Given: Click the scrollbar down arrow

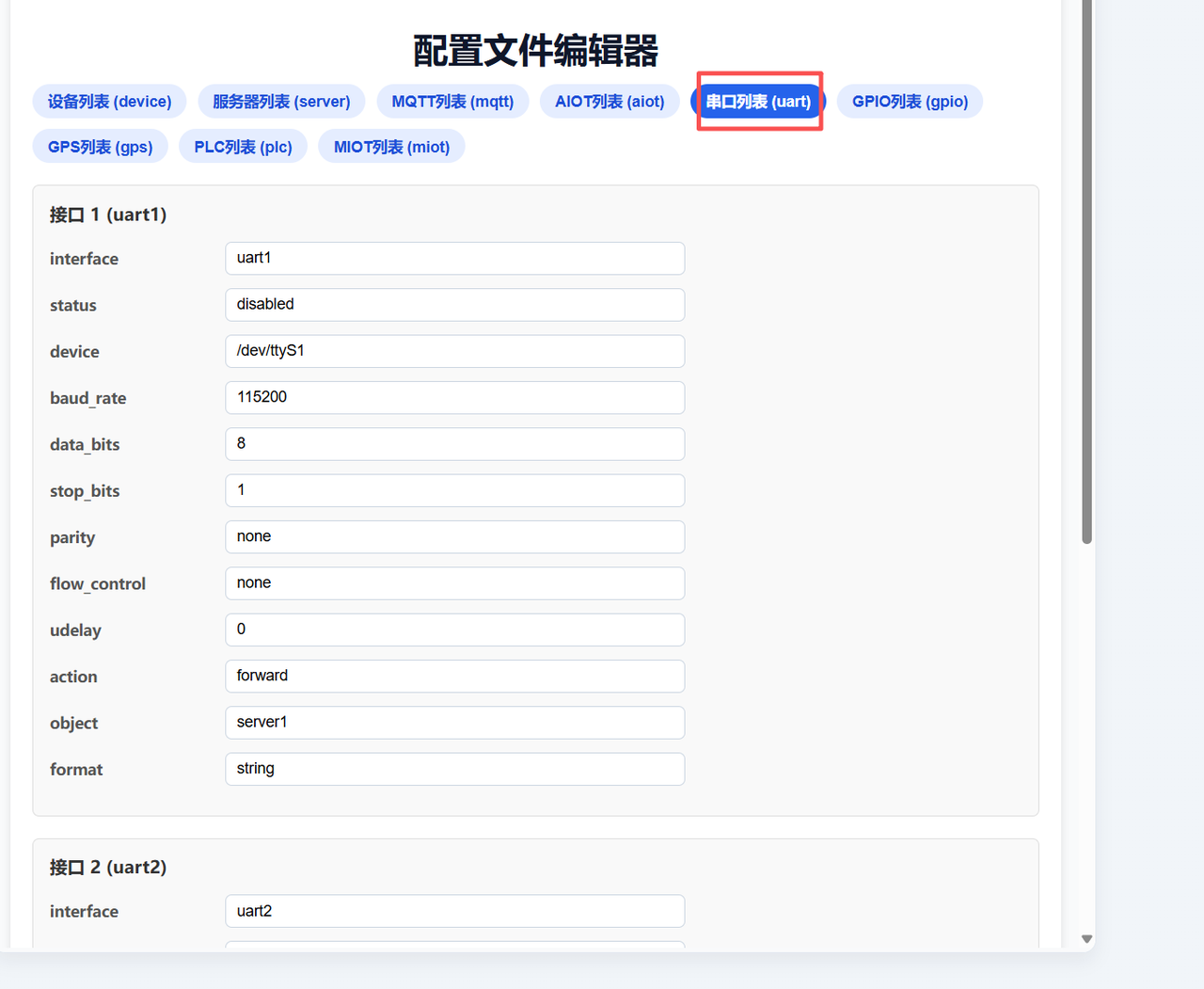Looking at the screenshot, I should click(x=1086, y=939).
